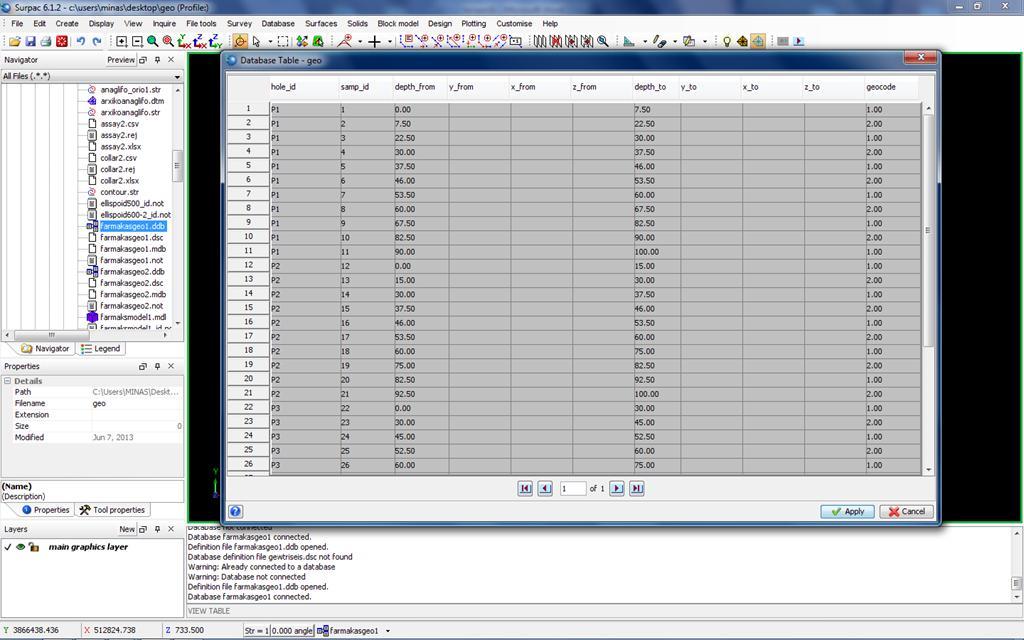Go to the previous page of table
The width and height of the screenshot is (1024, 640).
(545, 488)
